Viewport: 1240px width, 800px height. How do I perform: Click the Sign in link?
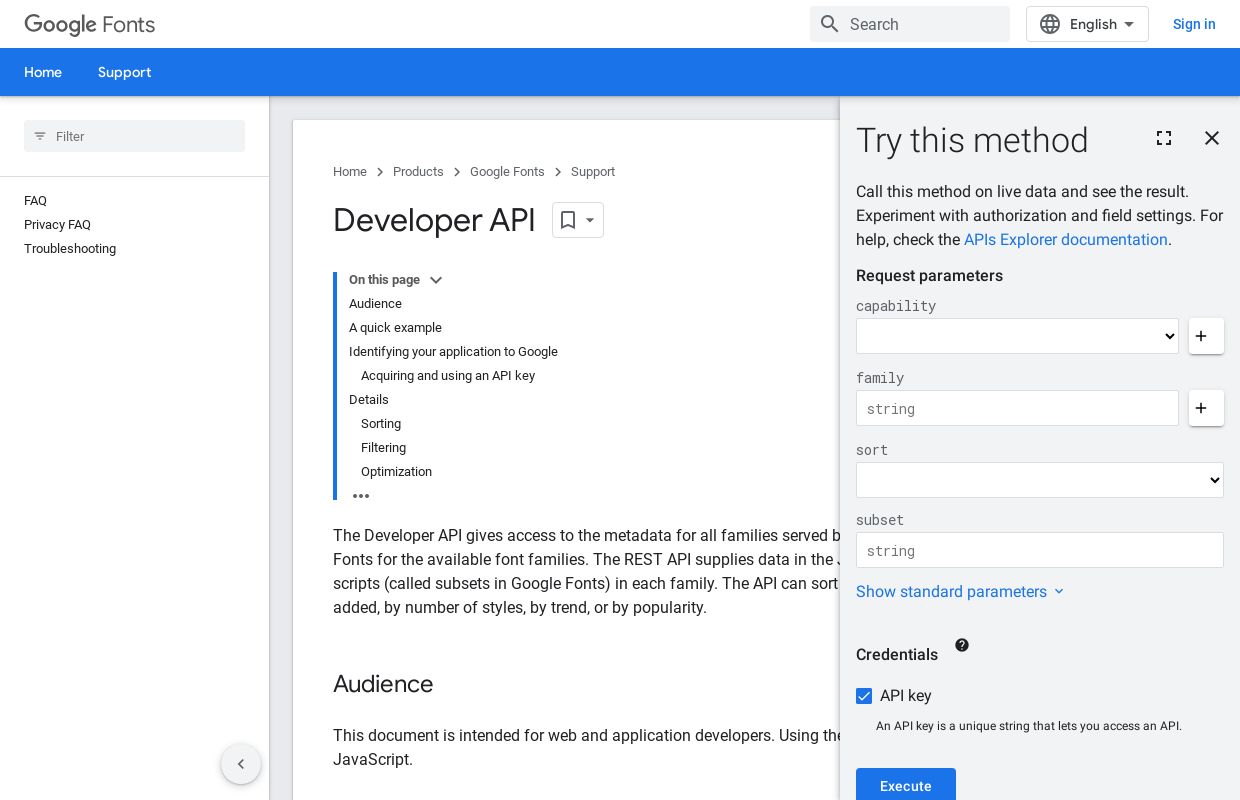click(x=1194, y=24)
